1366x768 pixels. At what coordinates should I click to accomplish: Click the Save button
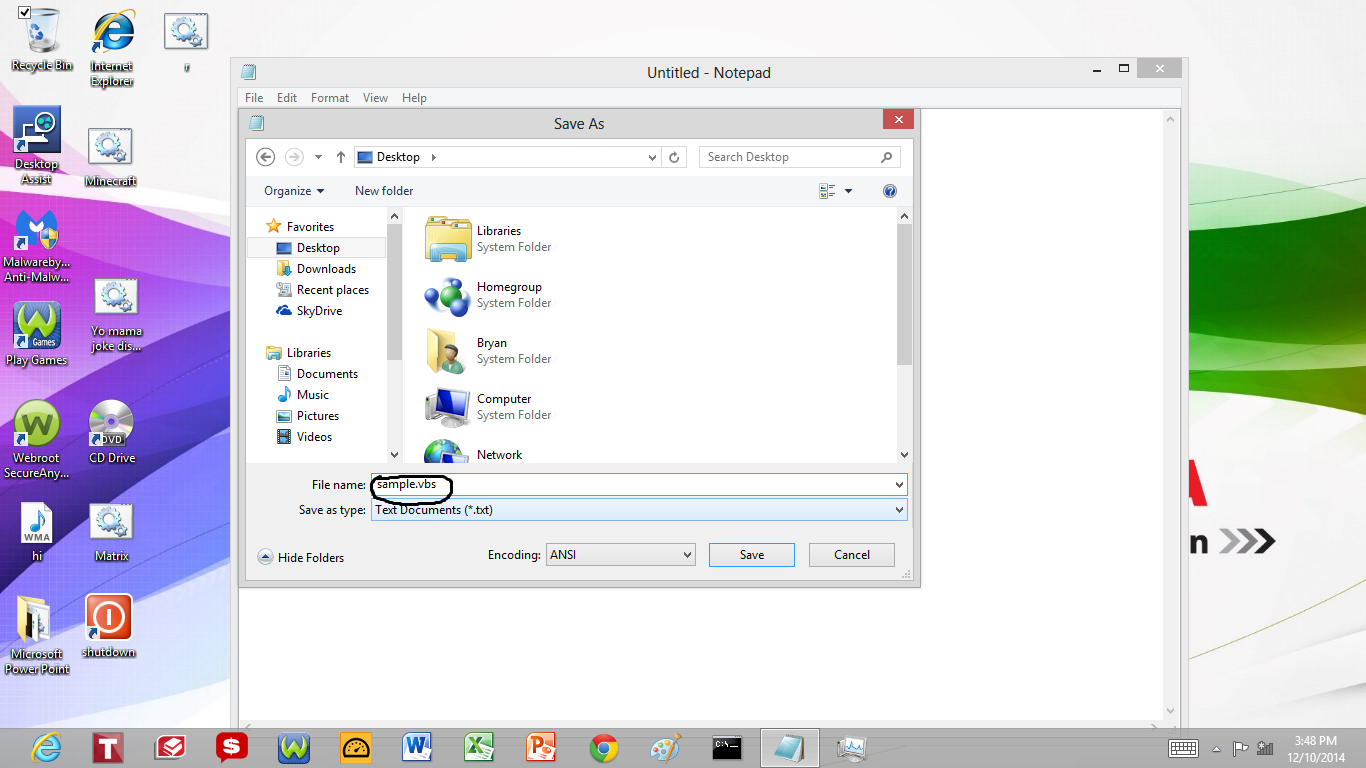[752, 555]
